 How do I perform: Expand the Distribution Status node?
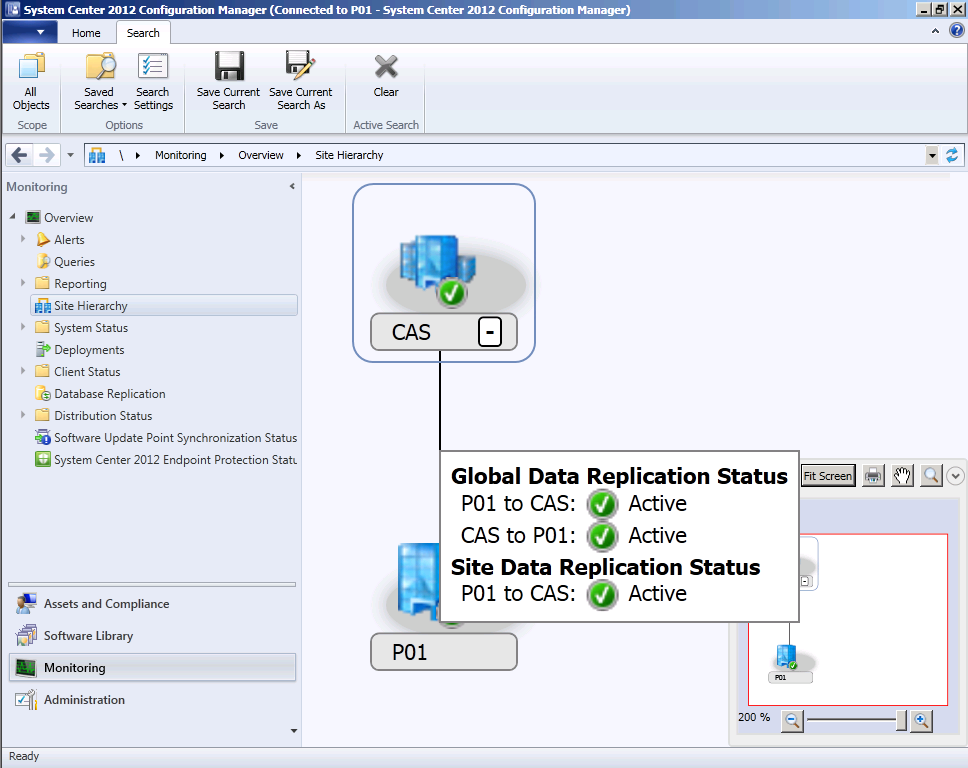[x=23, y=415]
